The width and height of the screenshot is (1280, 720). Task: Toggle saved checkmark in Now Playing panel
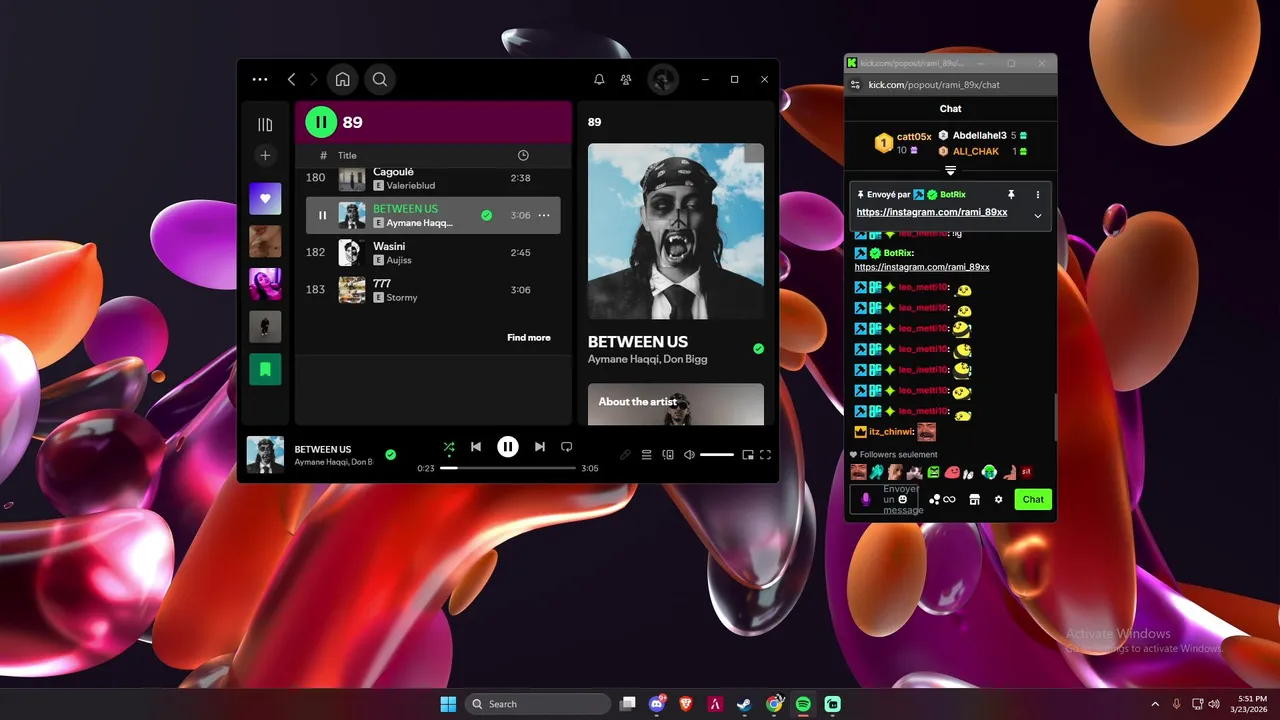tap(758, 349)
